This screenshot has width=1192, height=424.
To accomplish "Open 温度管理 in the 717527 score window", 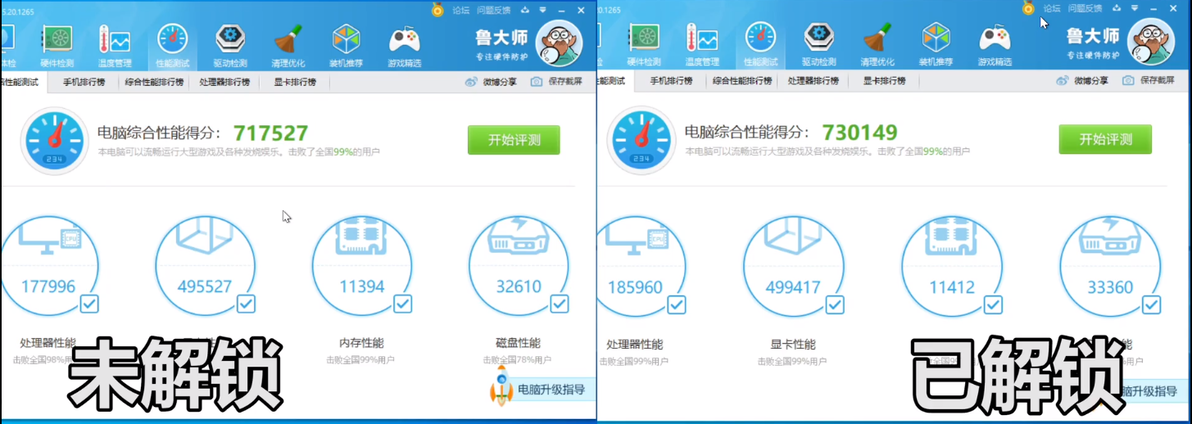I will (x=115, y=46).
